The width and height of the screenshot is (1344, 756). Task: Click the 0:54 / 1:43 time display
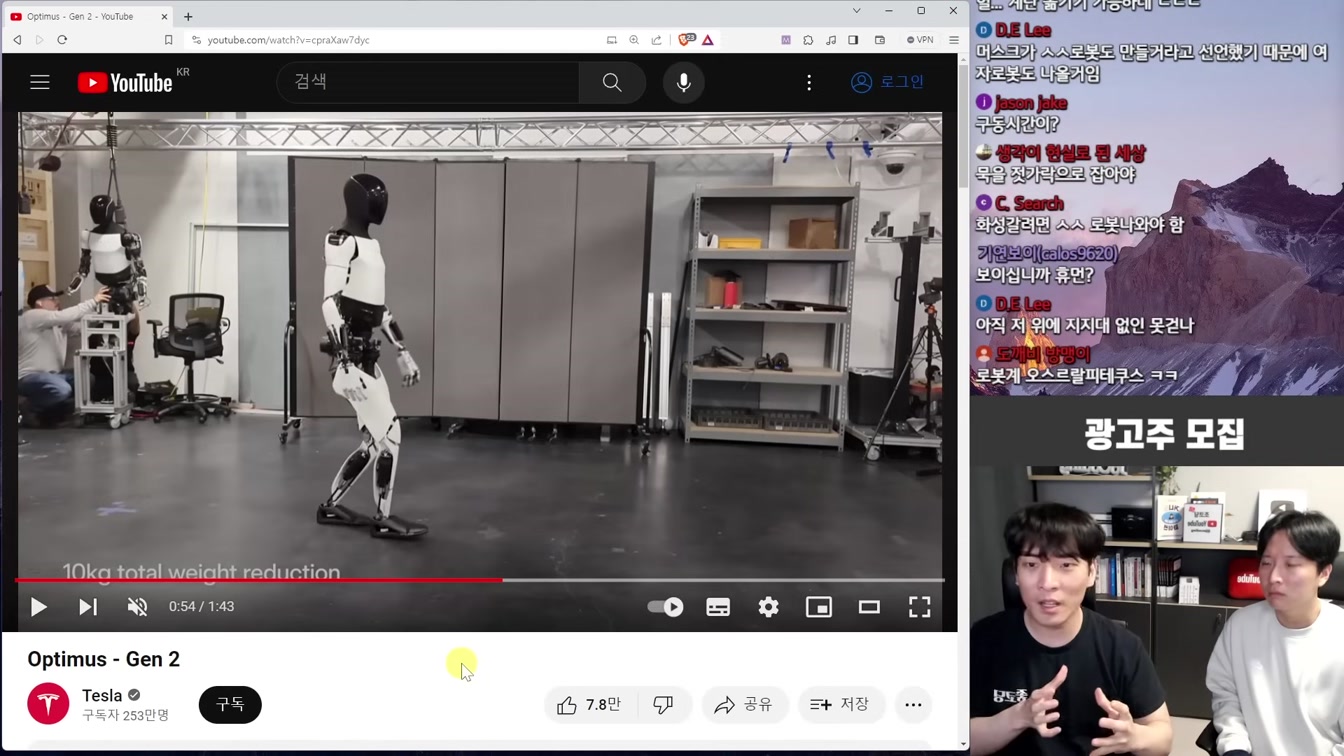coord(201,607)
